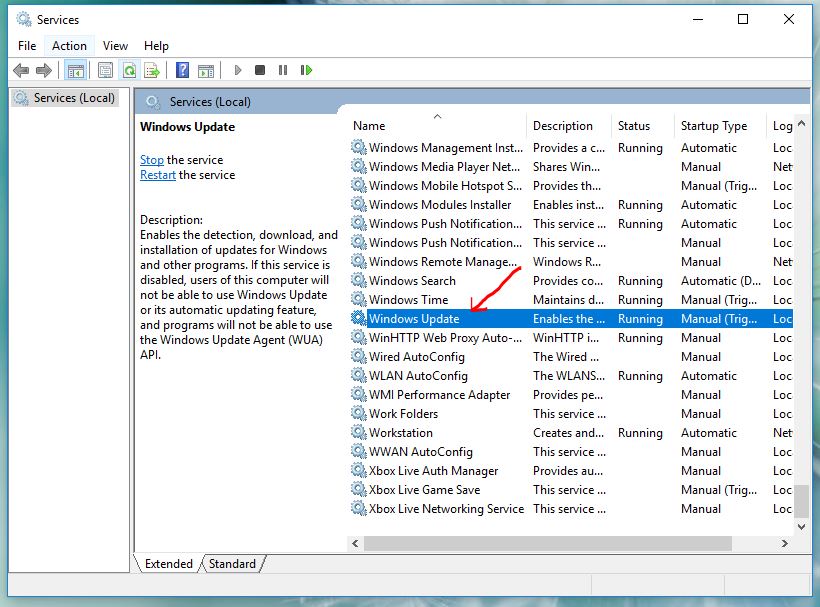The height and width of the screenshot is (607, 820).
Task: Toggle the Show/Hide Console Tree toolbar button
Action: pyautogui.click(x=75, y=70)
